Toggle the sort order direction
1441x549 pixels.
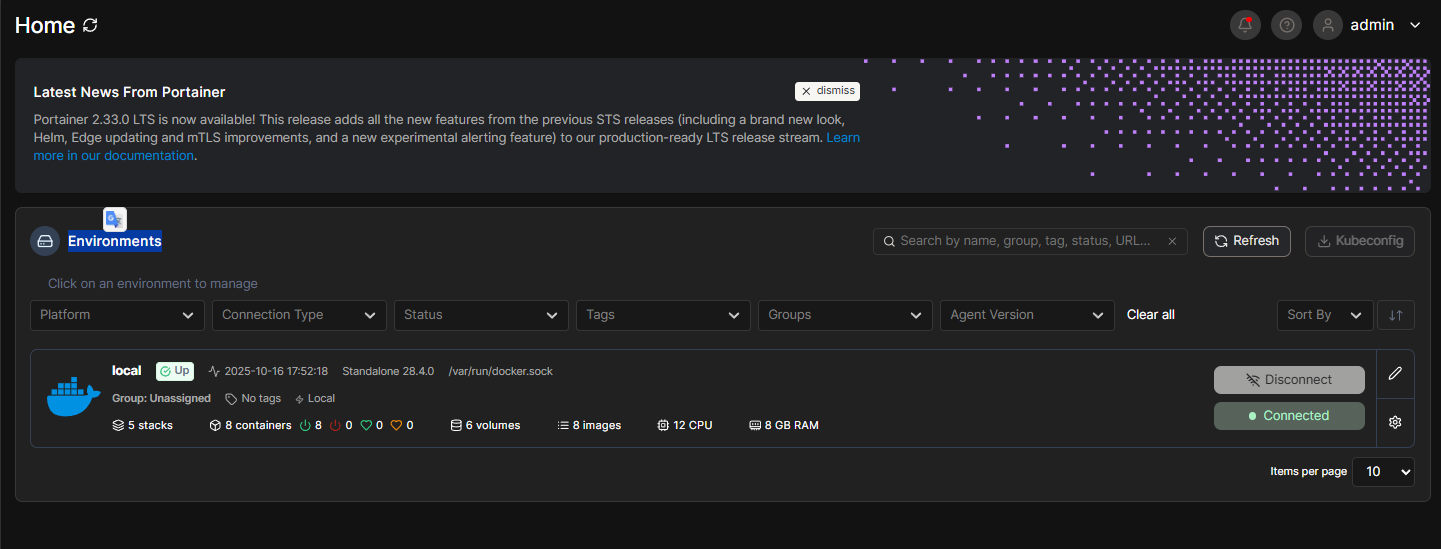1395,315
